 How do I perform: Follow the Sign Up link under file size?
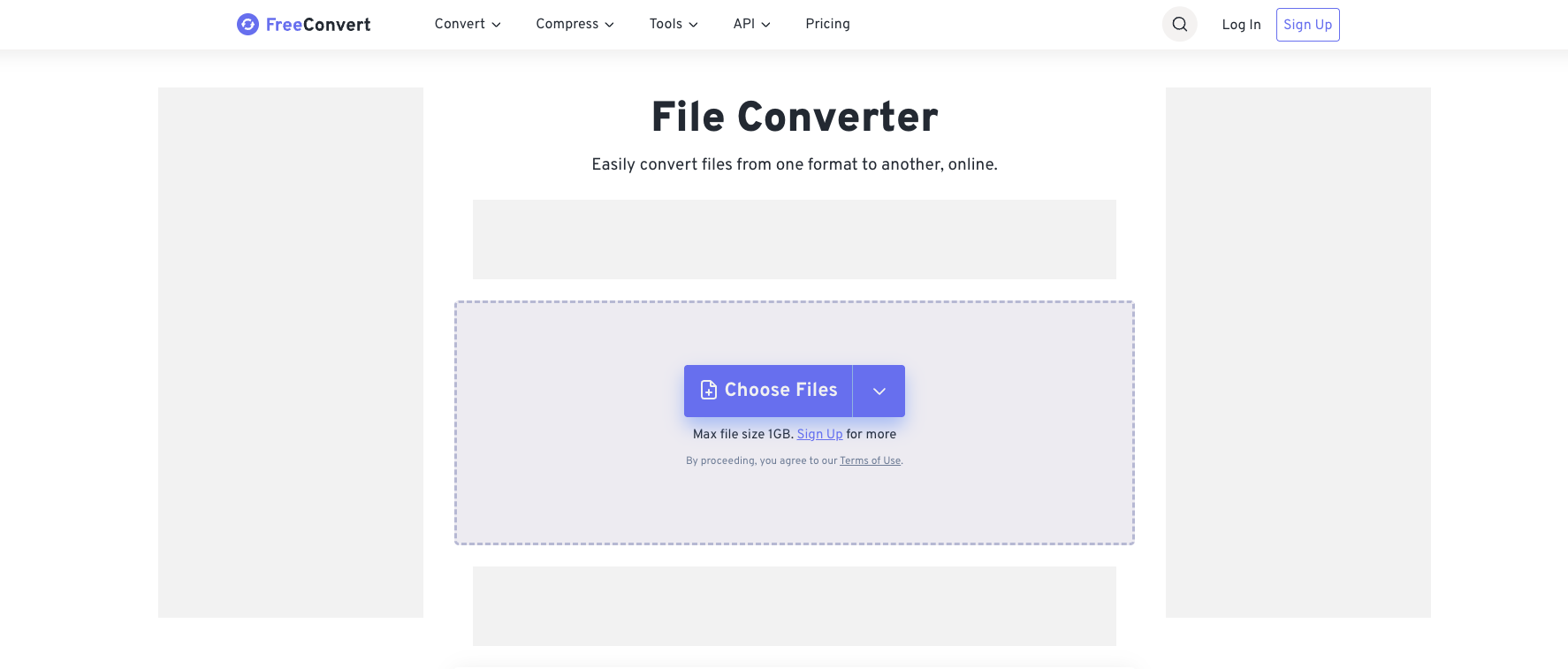tap(819, 434)
